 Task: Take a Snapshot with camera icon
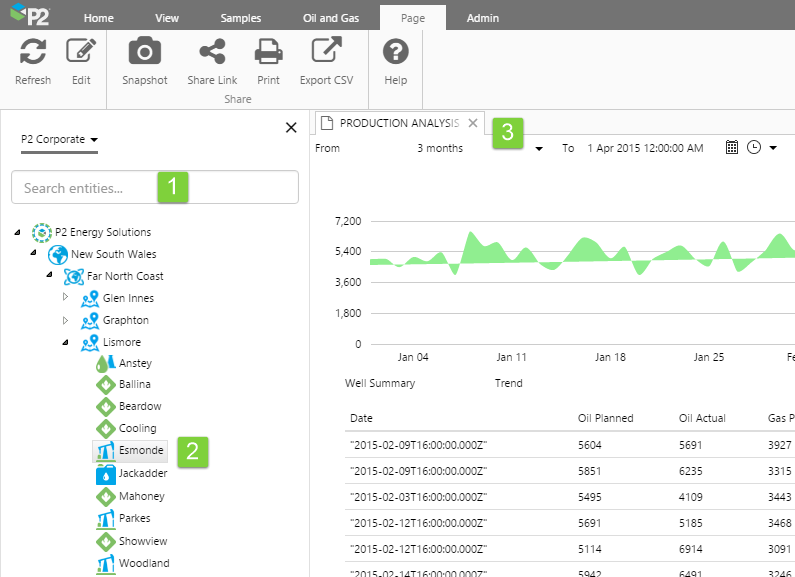point(145,52)
